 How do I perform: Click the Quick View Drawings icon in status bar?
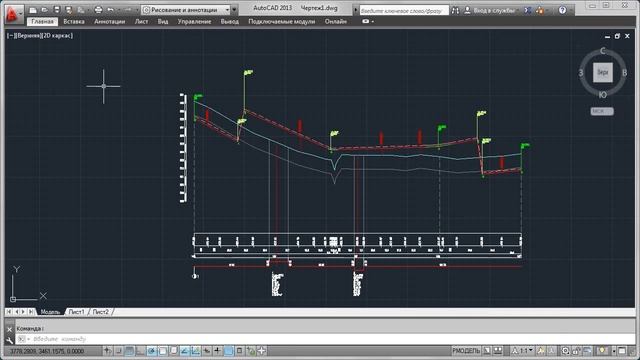498,351
